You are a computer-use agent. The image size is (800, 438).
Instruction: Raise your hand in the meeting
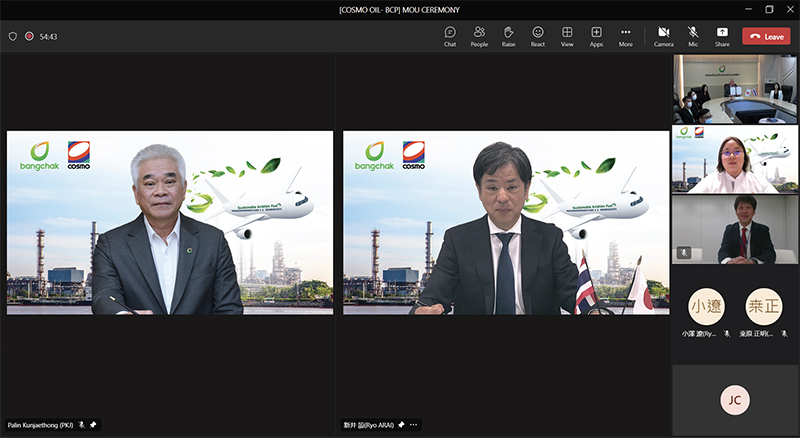(508, 36)
